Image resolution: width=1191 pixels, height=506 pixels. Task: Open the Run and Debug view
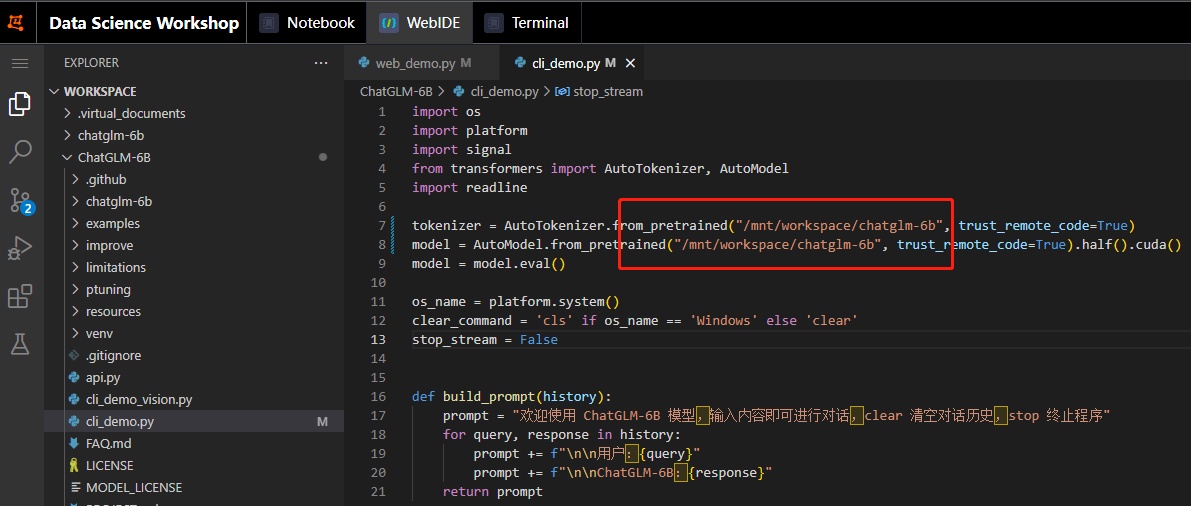(x=20, y=249)
